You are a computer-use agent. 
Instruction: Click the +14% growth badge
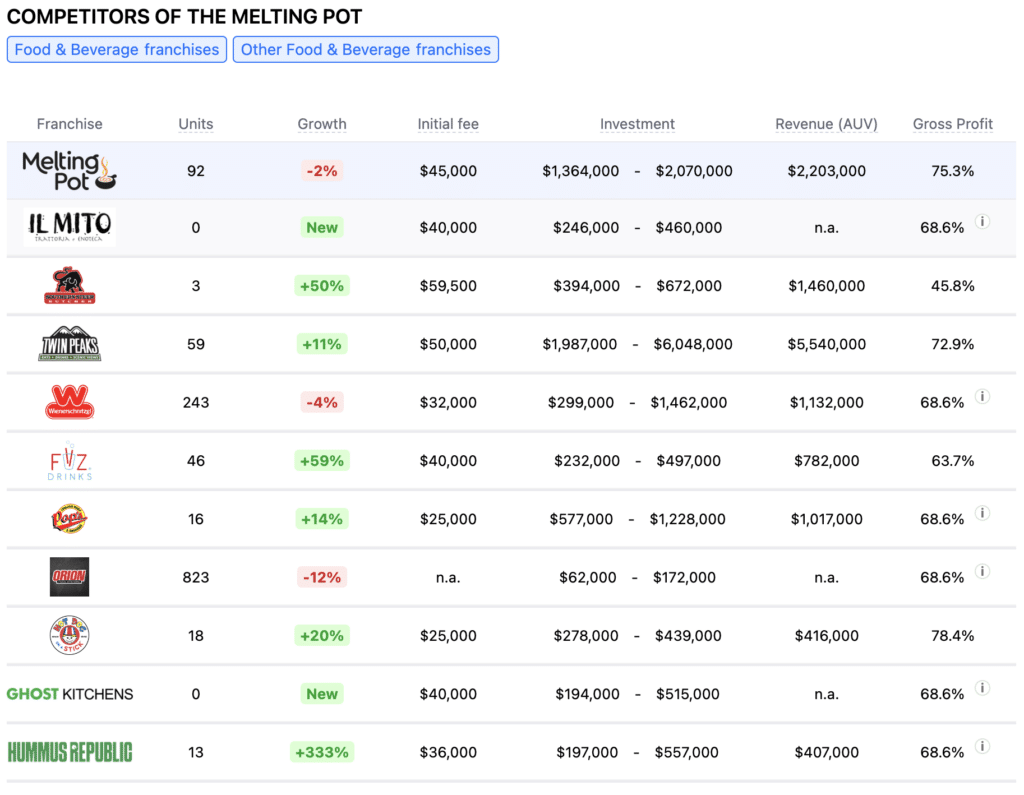coord(322,519)
